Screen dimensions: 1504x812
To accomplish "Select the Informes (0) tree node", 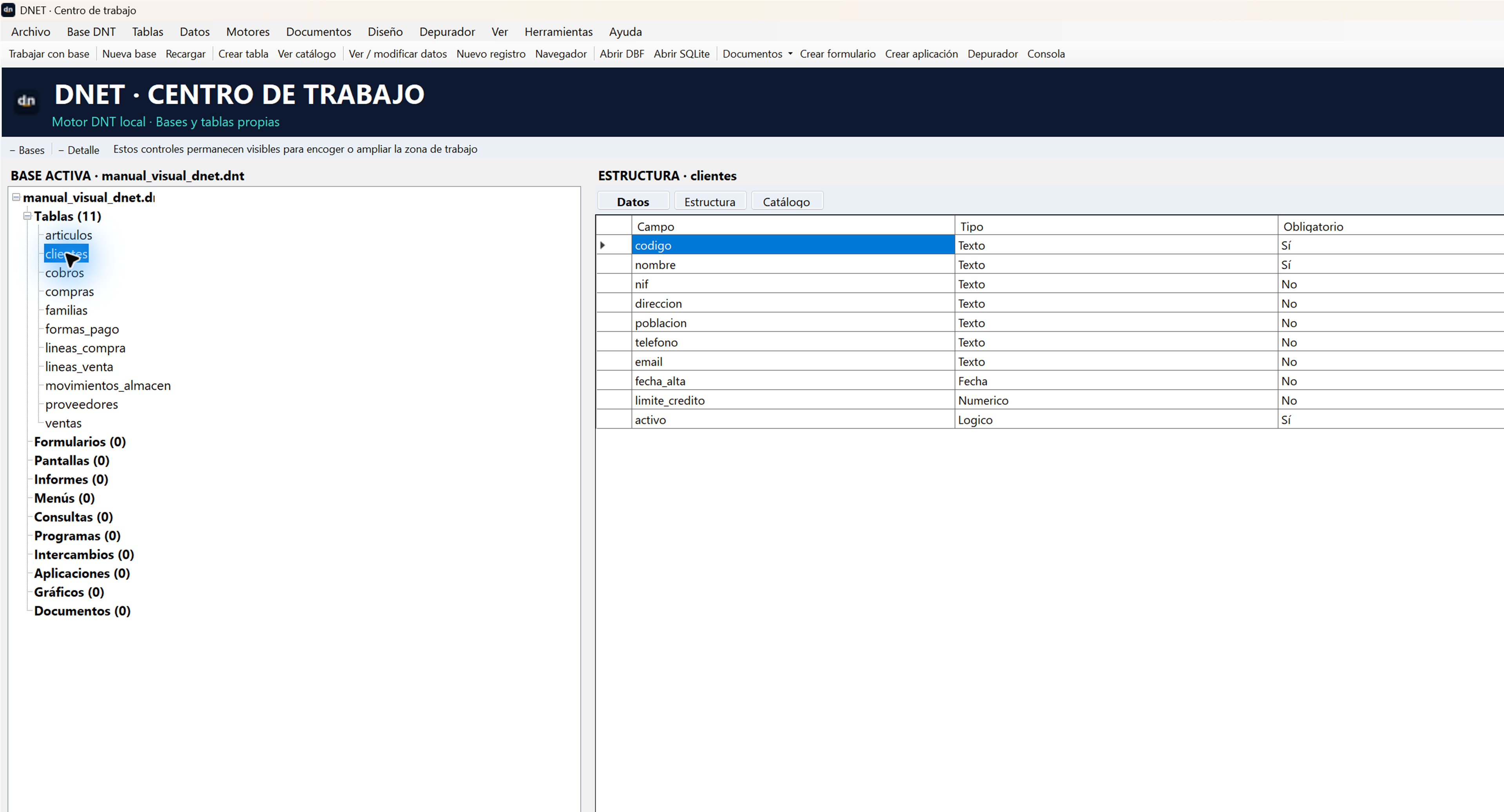I will coord(71,479).
